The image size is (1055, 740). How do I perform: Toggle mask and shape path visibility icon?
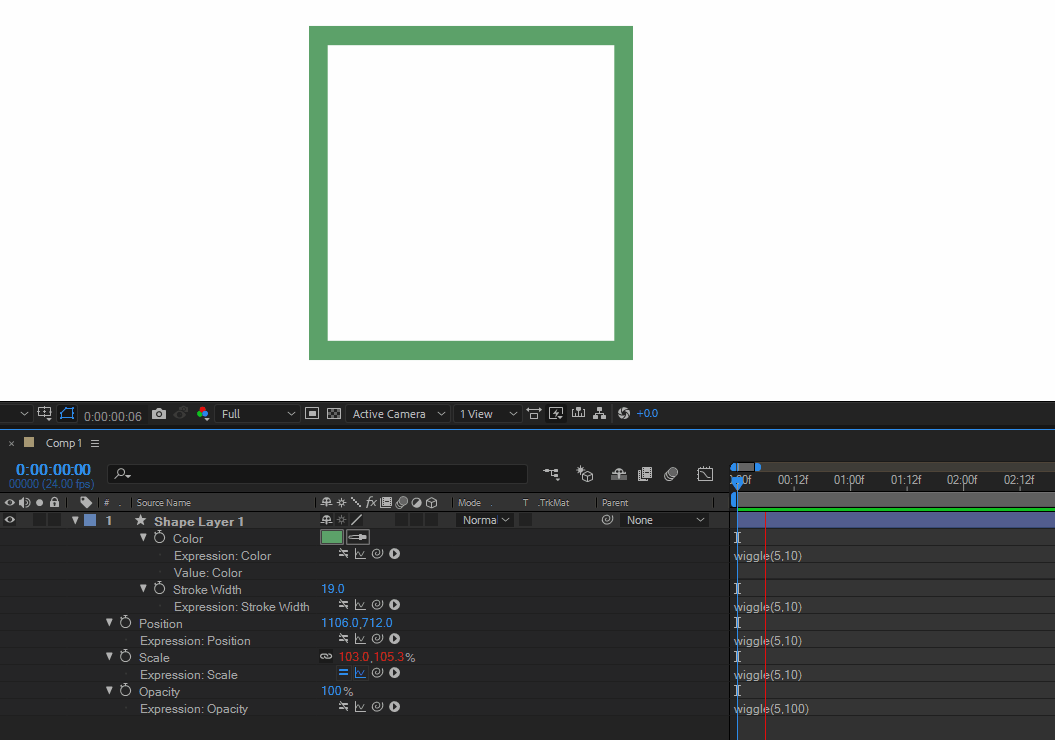pyautogui.click(x=67, y=414)
